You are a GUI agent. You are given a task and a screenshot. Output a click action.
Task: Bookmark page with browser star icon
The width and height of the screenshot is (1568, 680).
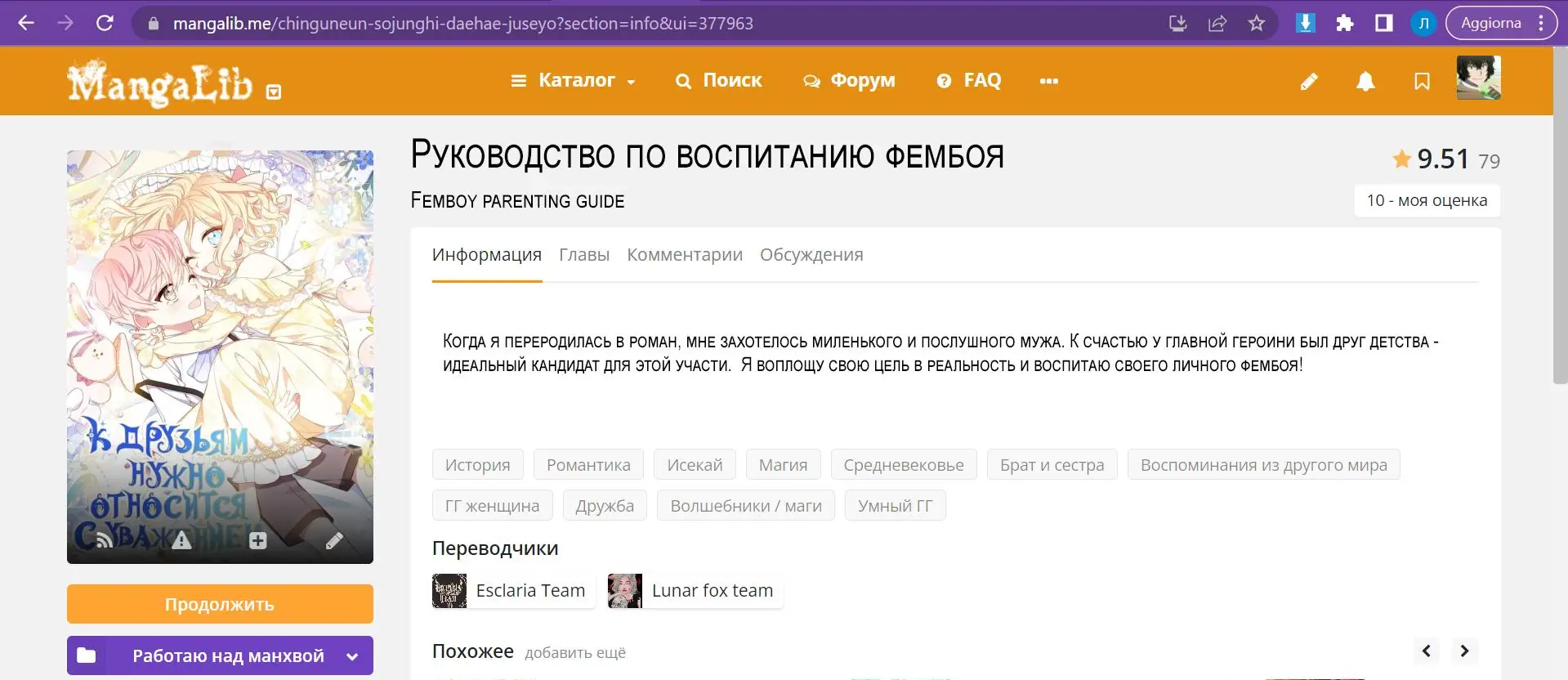point(1257,23)
